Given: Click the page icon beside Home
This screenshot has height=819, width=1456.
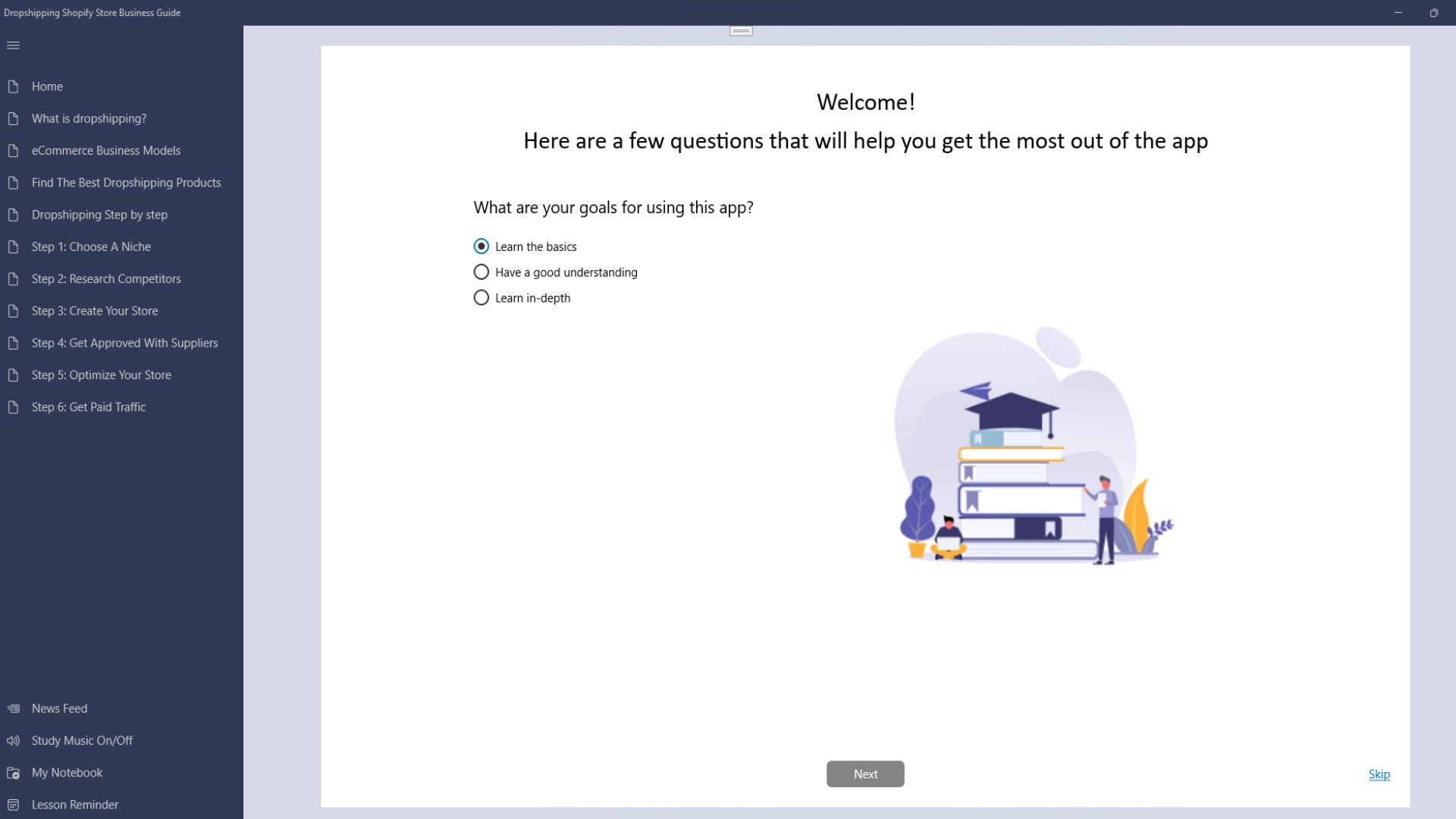Looking at the screenshot, I should click(13, 86).
